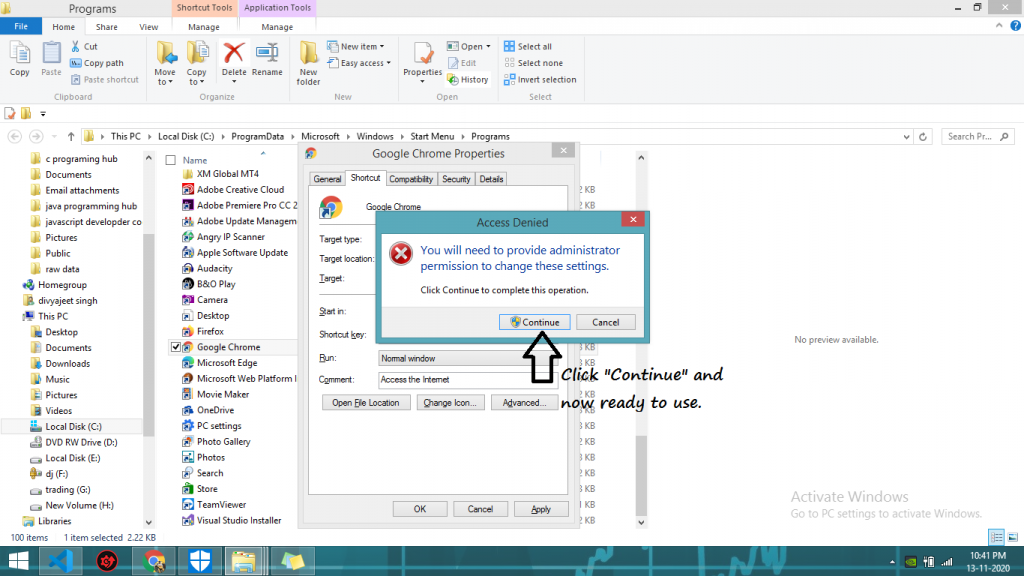Open Google Chrome from the taskbar
The image size is (1024, 576).
[154, 561]
